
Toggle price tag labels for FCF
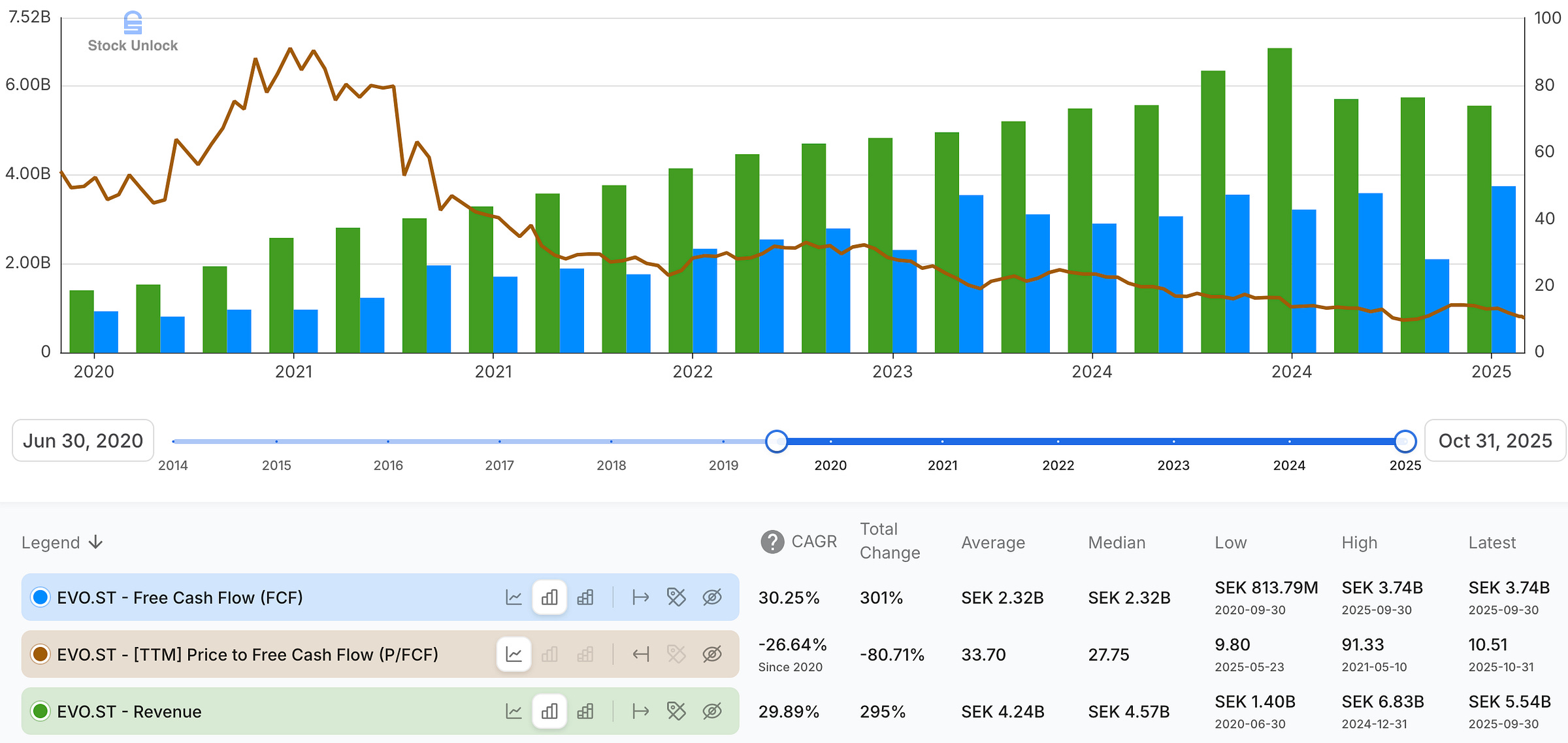(676, 597)
